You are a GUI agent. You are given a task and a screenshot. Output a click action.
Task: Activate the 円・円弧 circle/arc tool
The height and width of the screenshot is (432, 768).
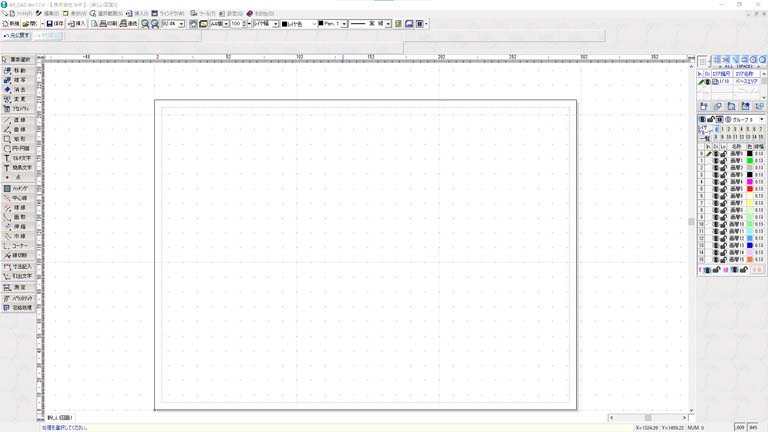click(17, 148)
